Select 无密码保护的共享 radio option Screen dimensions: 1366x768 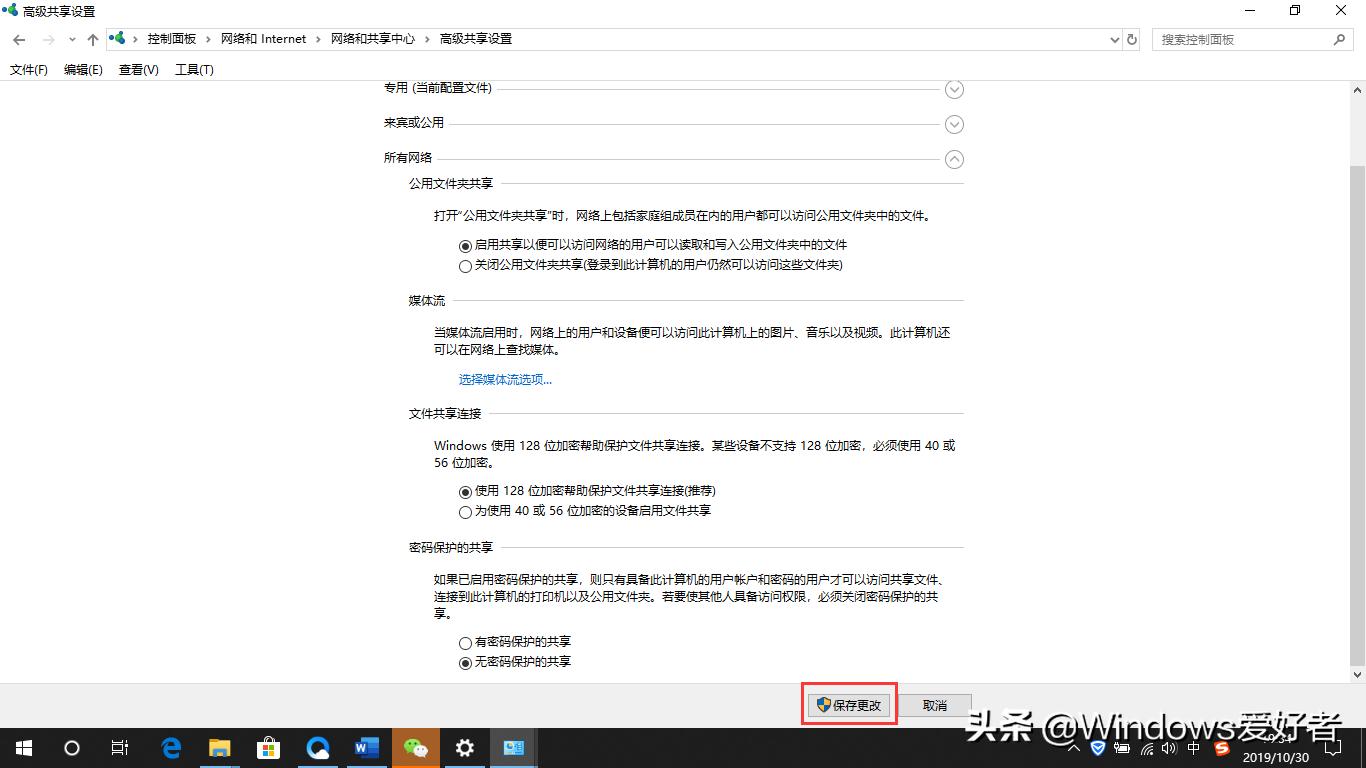tap(465, 662)
